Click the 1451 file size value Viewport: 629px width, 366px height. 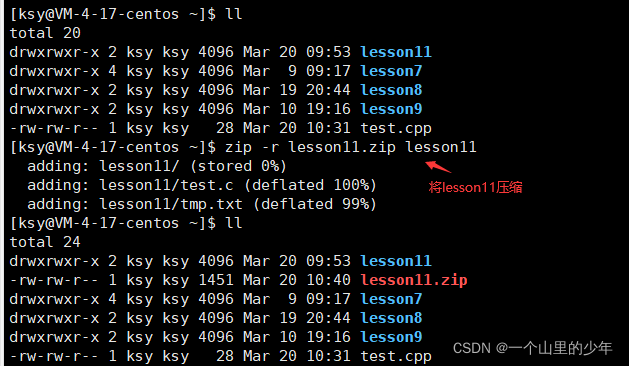click(216, 280)
